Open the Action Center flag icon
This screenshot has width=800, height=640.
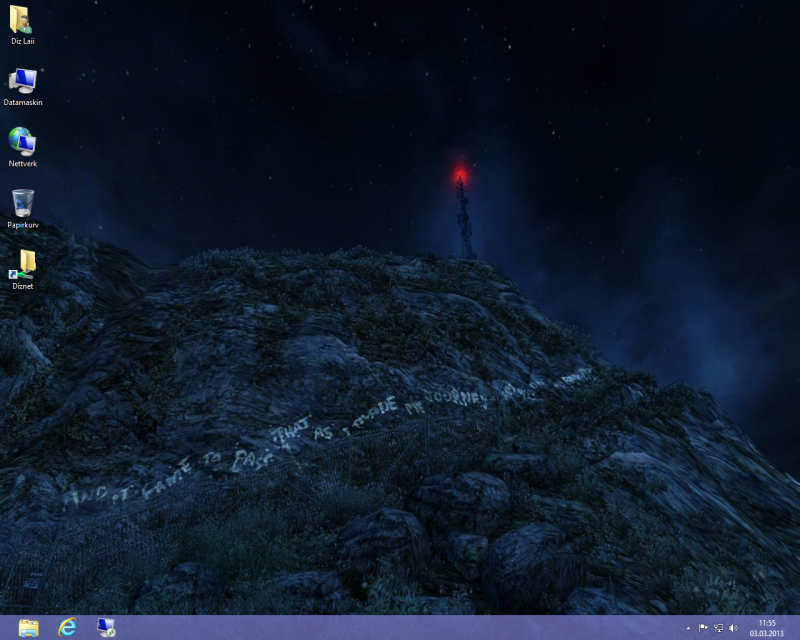(703, 628)
